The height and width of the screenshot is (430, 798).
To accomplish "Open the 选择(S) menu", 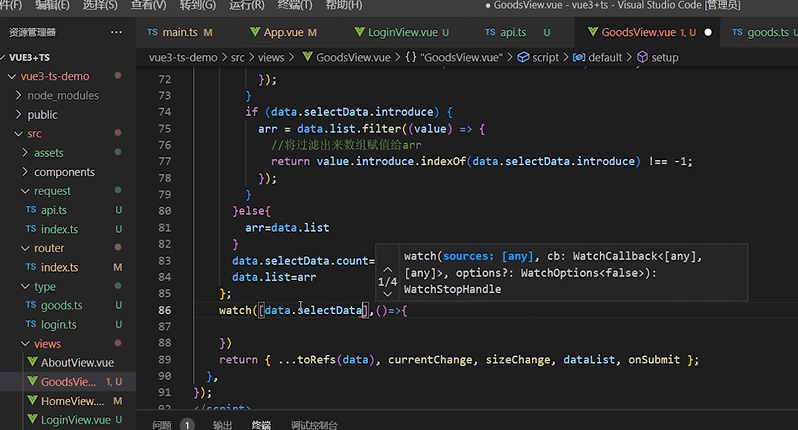I will coord(100,5).
